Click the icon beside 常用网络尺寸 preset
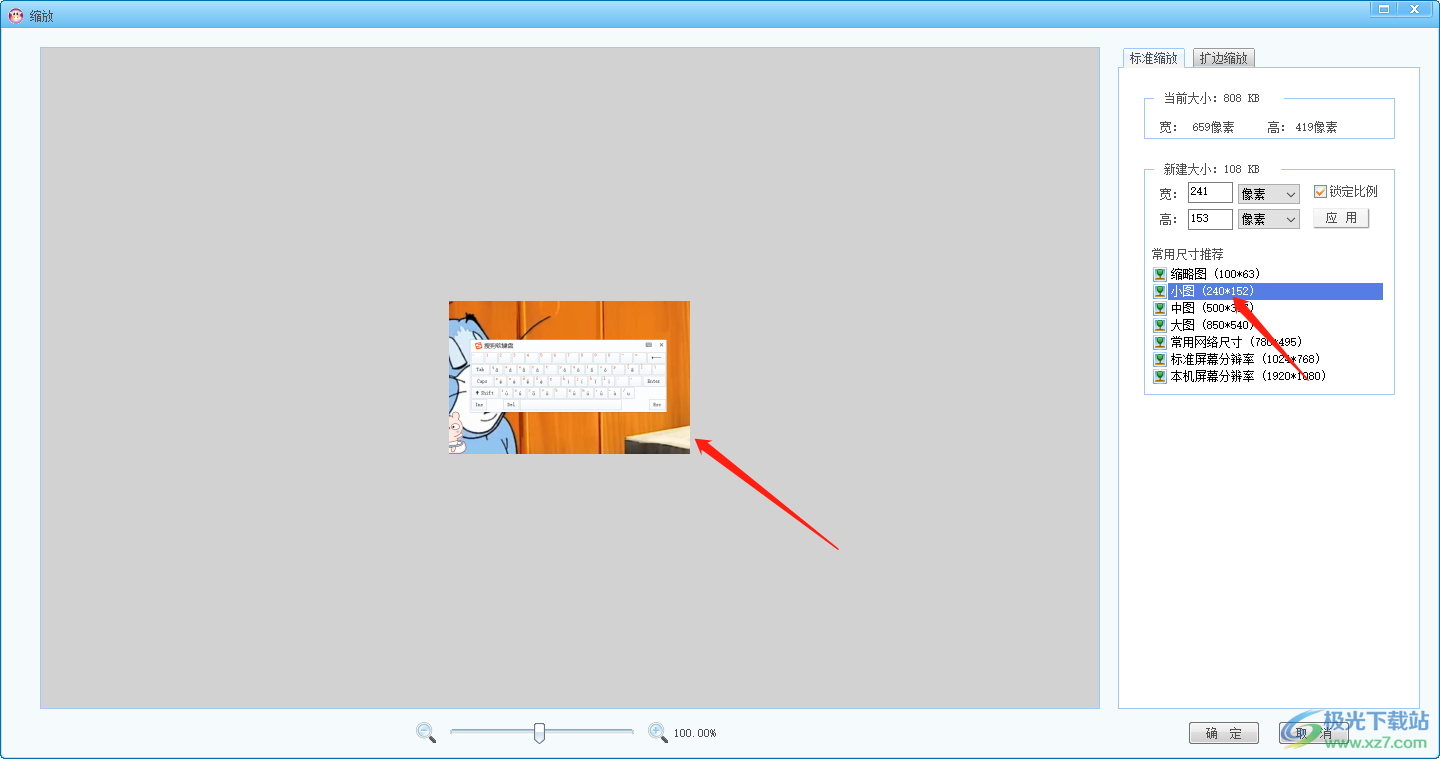1440x759 pixels. [x=1160, y=342]
